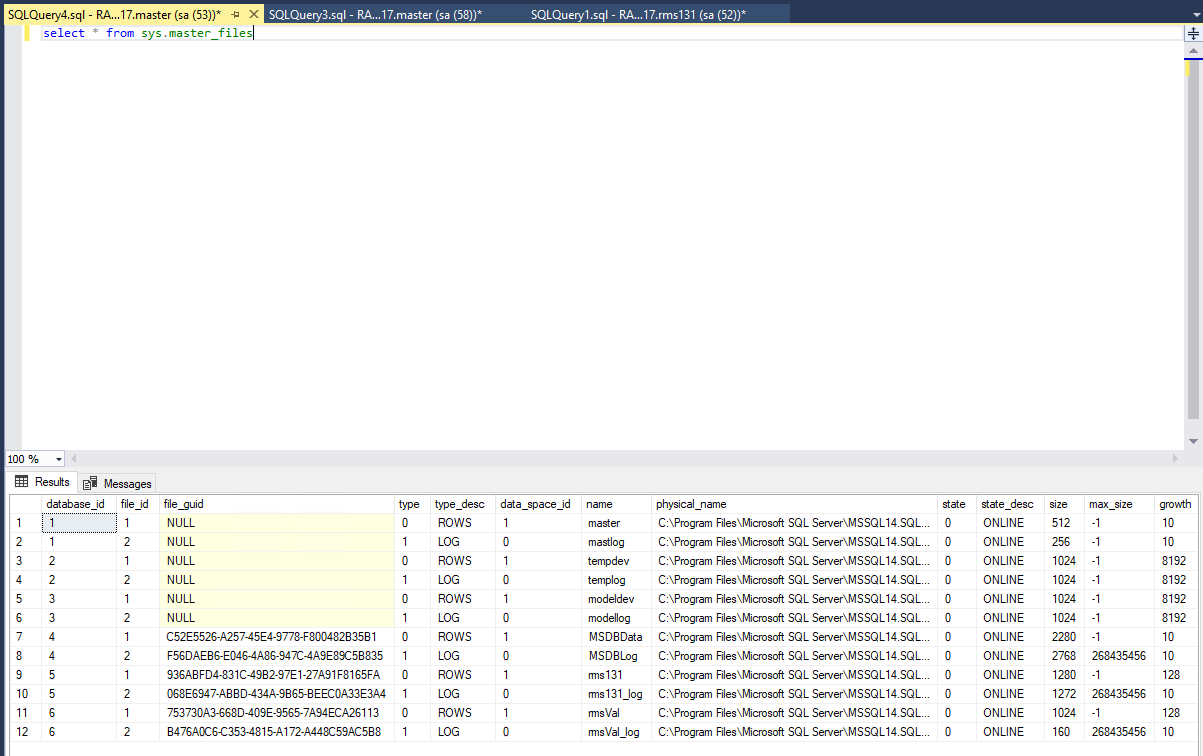The height and width of the screenshot is (756, 1203).
Task: Click the MSDBData file_guid cell
Action: (272, 637)
